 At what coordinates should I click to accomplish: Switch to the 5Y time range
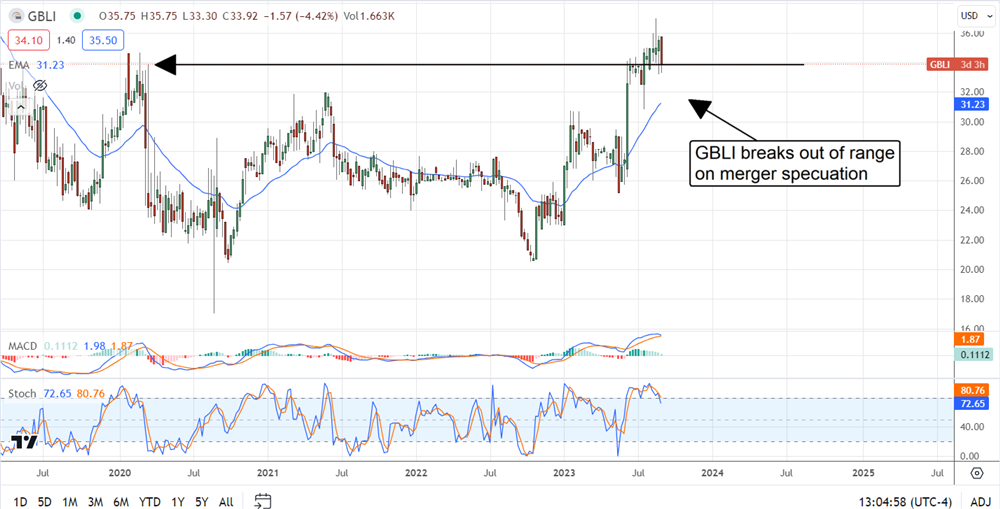pyautogui.click(x=201, y=500)
